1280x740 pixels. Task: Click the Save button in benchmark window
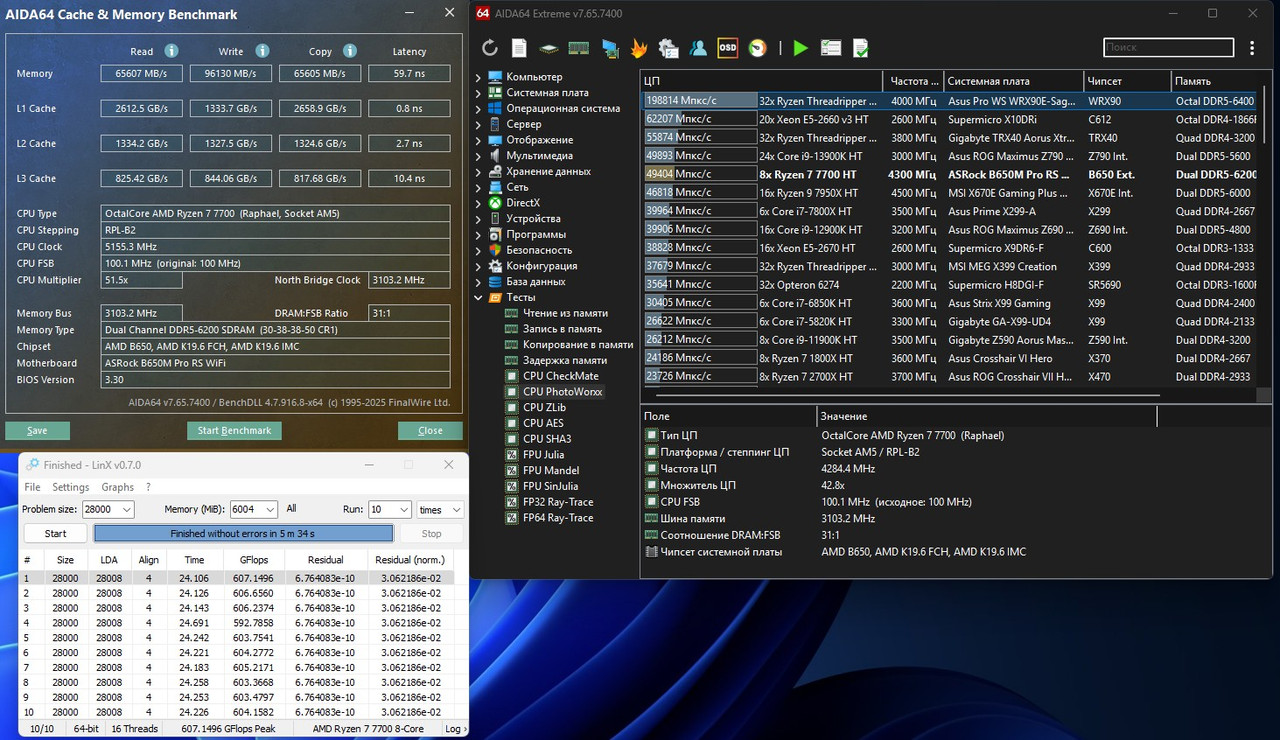37,431
